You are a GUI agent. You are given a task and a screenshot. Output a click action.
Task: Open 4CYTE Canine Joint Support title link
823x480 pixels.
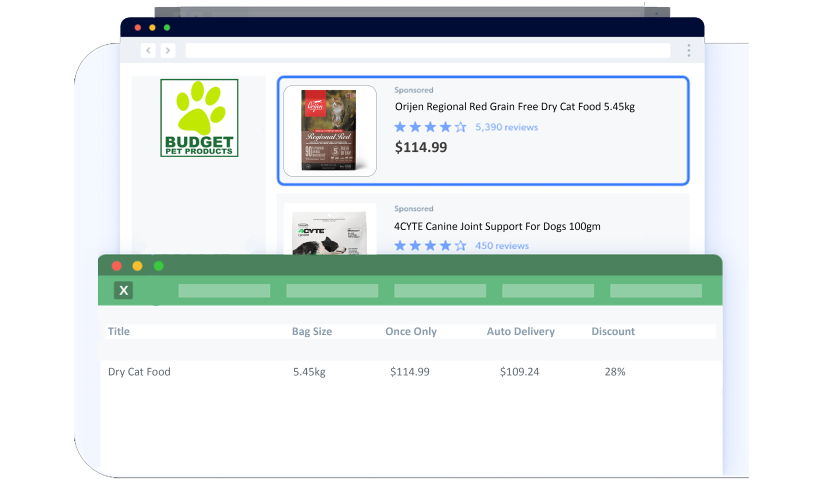coord(497,226)
